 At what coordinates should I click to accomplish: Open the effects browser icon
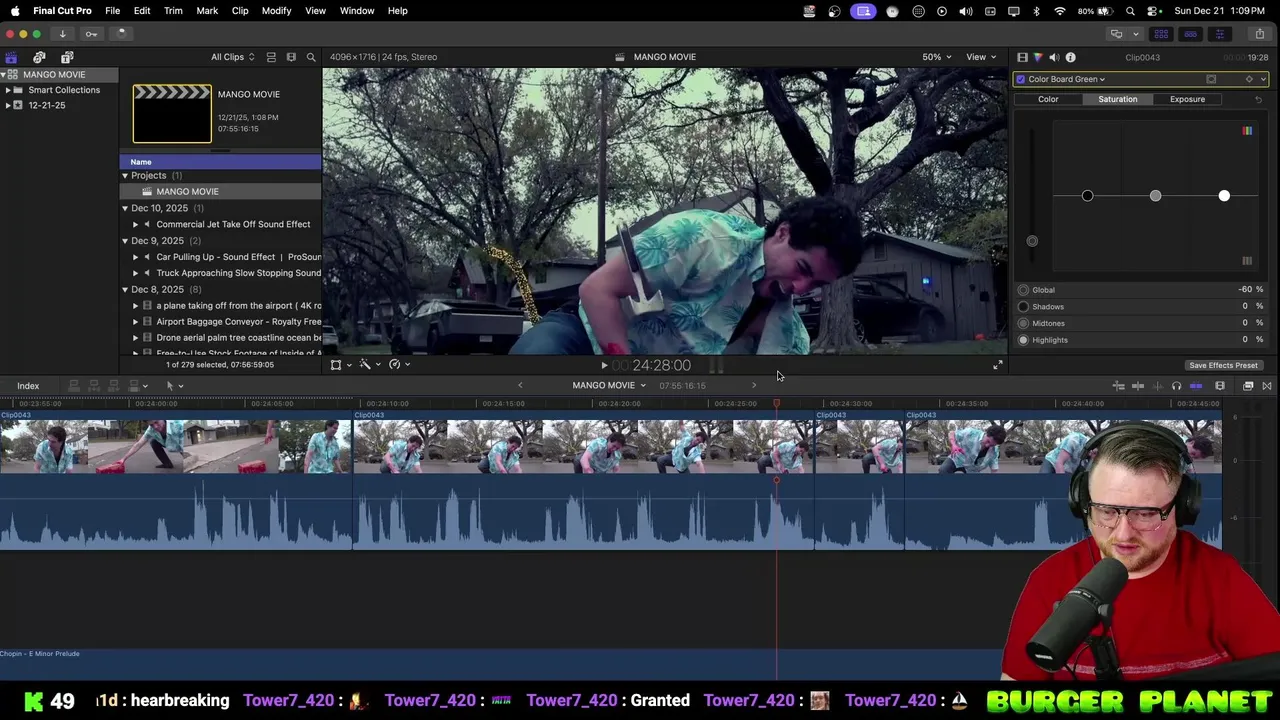click(x=1248, y=386)
